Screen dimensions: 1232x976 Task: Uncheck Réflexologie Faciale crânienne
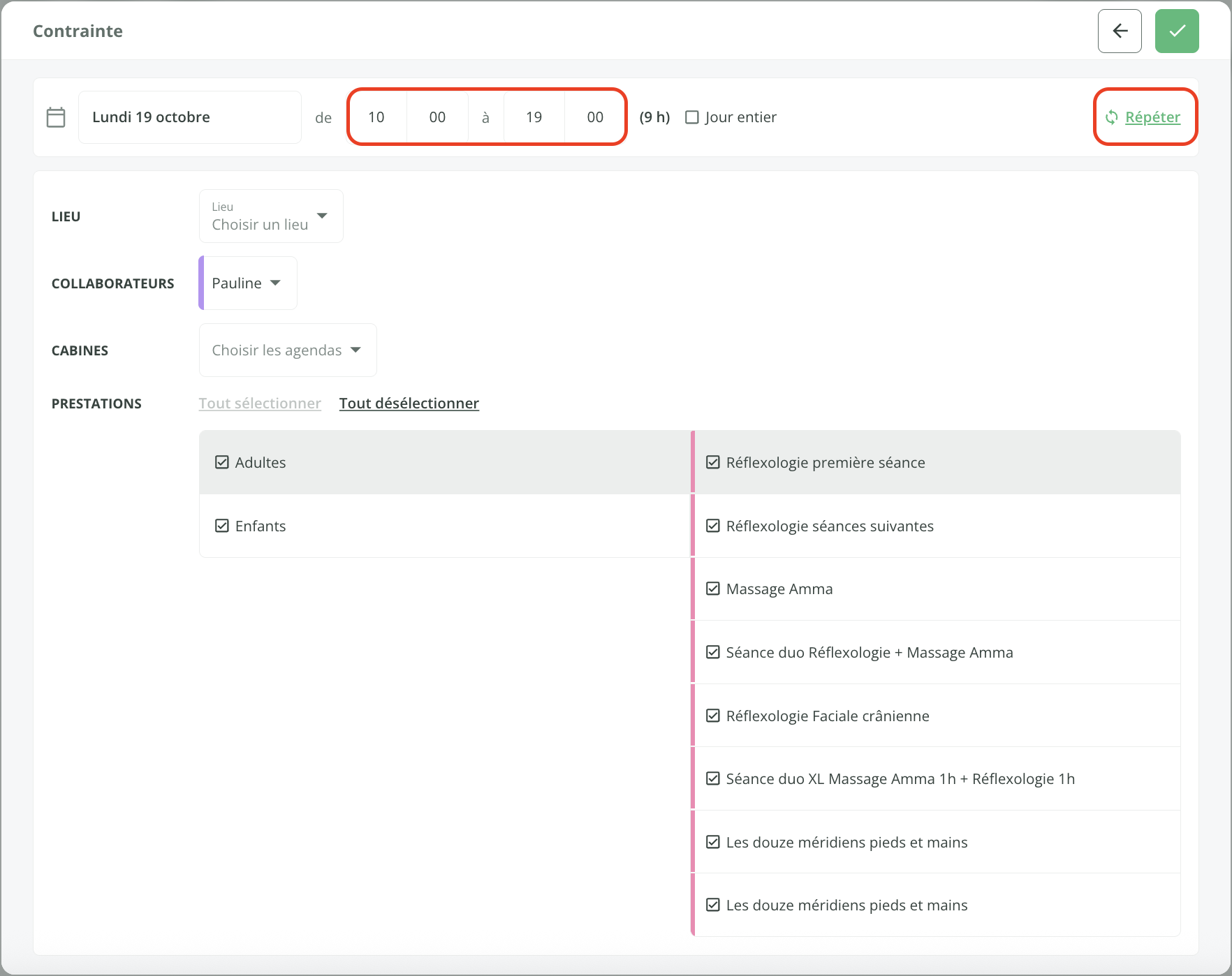click(713, 716)
